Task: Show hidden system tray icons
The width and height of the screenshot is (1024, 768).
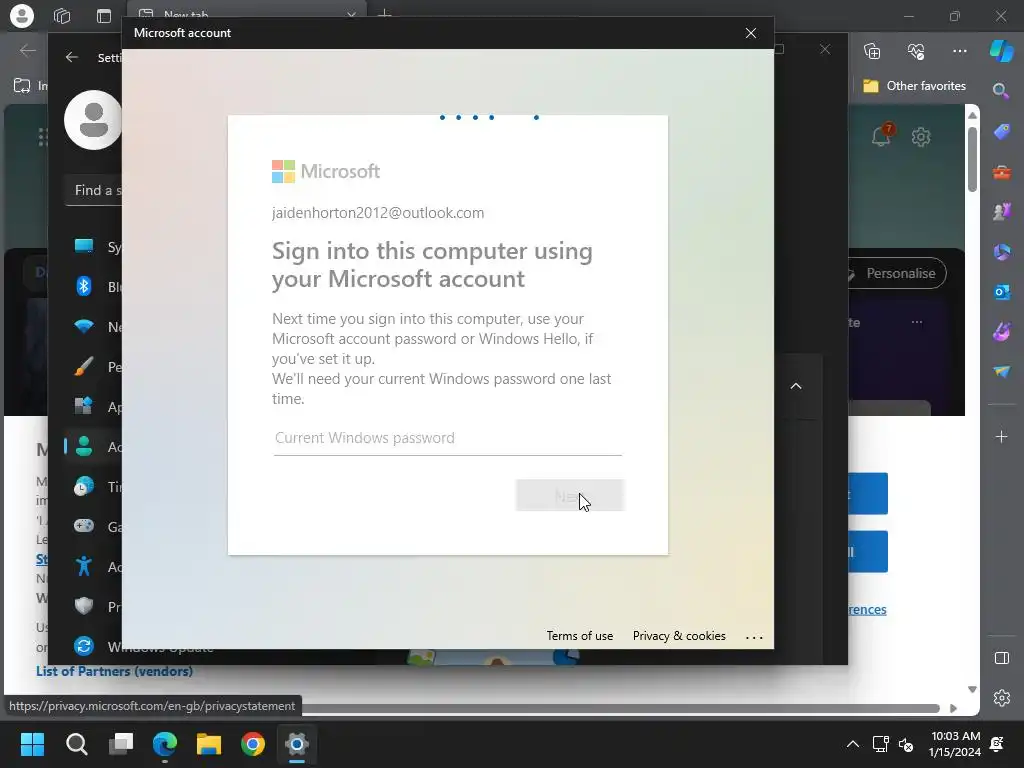Action: pyautogui.click(x=853, y=744)
